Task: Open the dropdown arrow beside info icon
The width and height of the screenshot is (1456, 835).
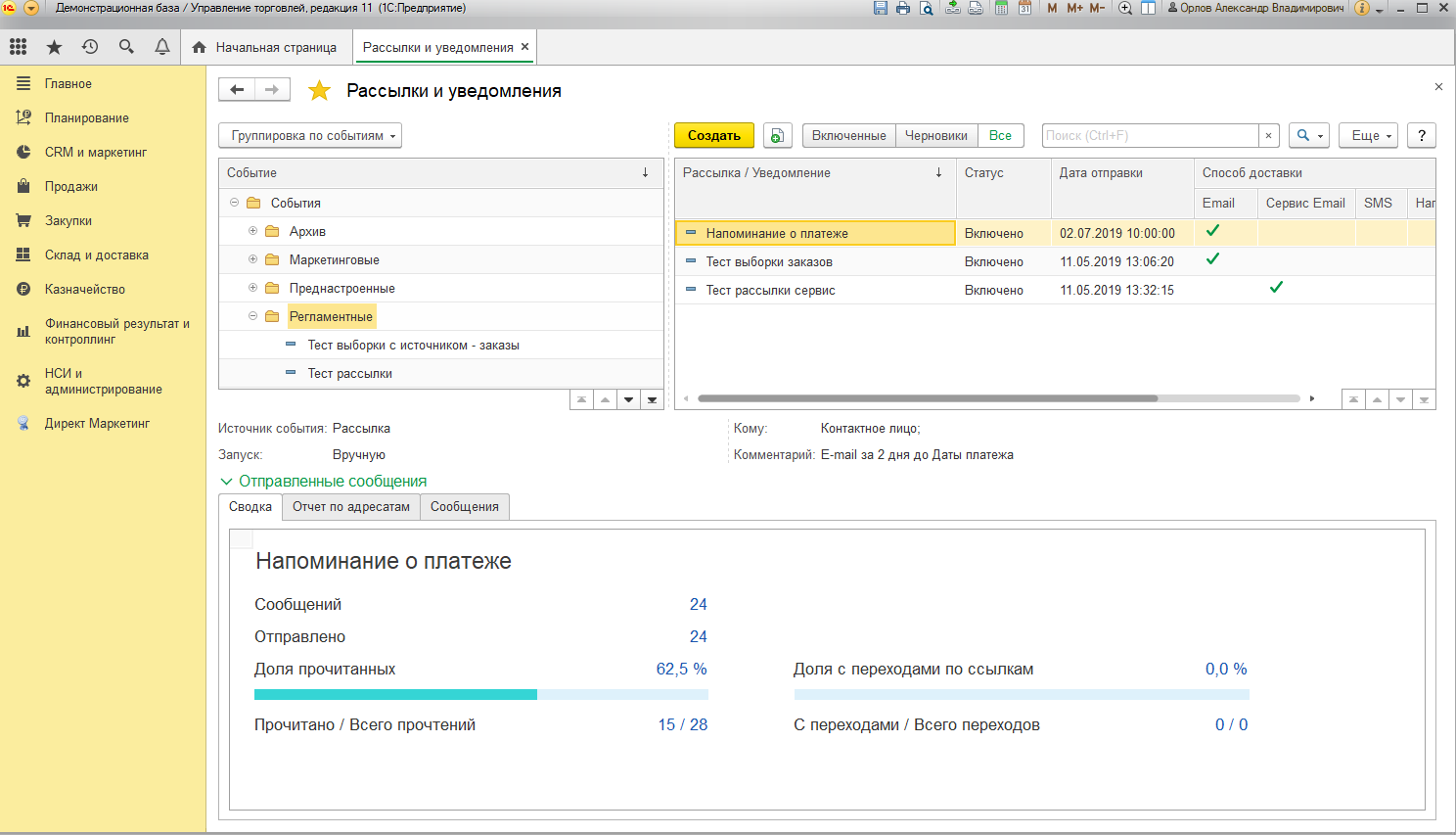Action: pyautogui.click(x=1380, y=10)
